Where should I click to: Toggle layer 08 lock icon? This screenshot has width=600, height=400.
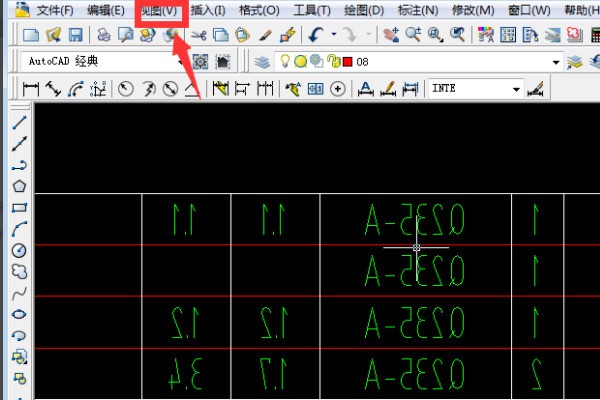[x=331, y=62]
